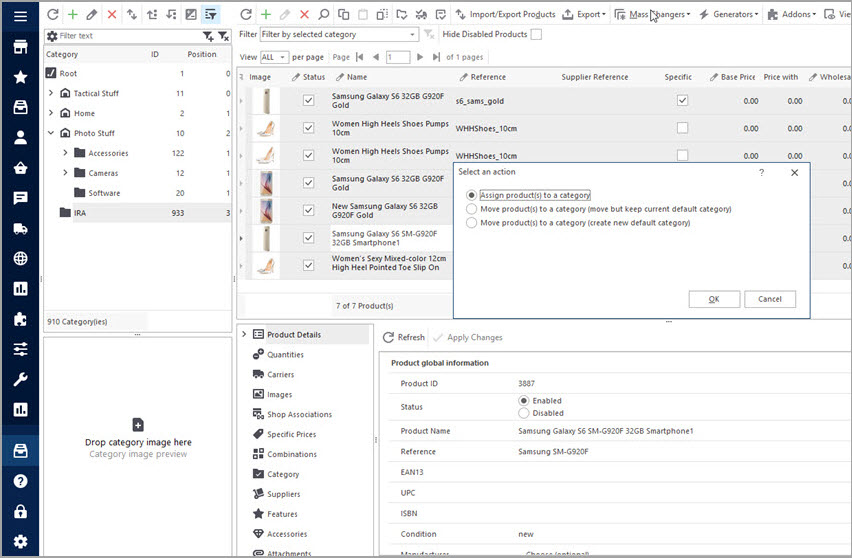The image size is (852, 558).
Task: Refresh the product list
Action: click(x=246, y=15)
